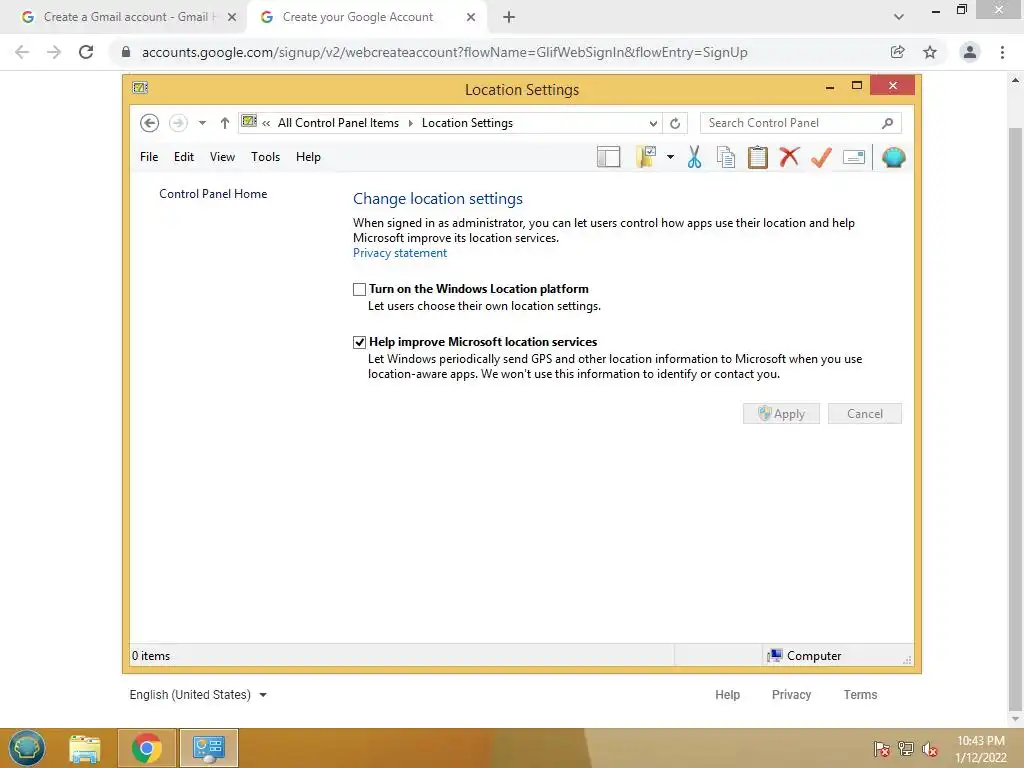Image resolution: width=1024 pixels, height=768 pixels.
Task: Open Control Panel Home link
Action: tap(213, 193)
